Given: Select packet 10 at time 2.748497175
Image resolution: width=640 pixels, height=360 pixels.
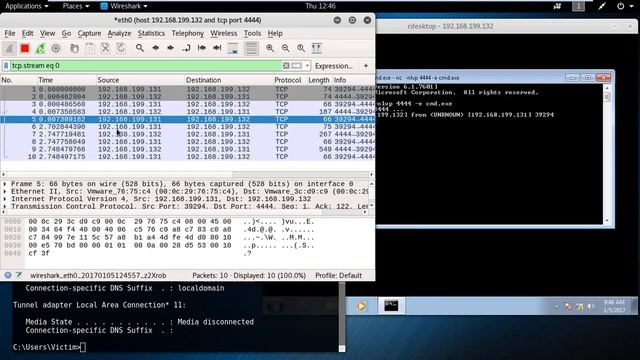Looking at the screenshot, I should click(x=187, y=156).
